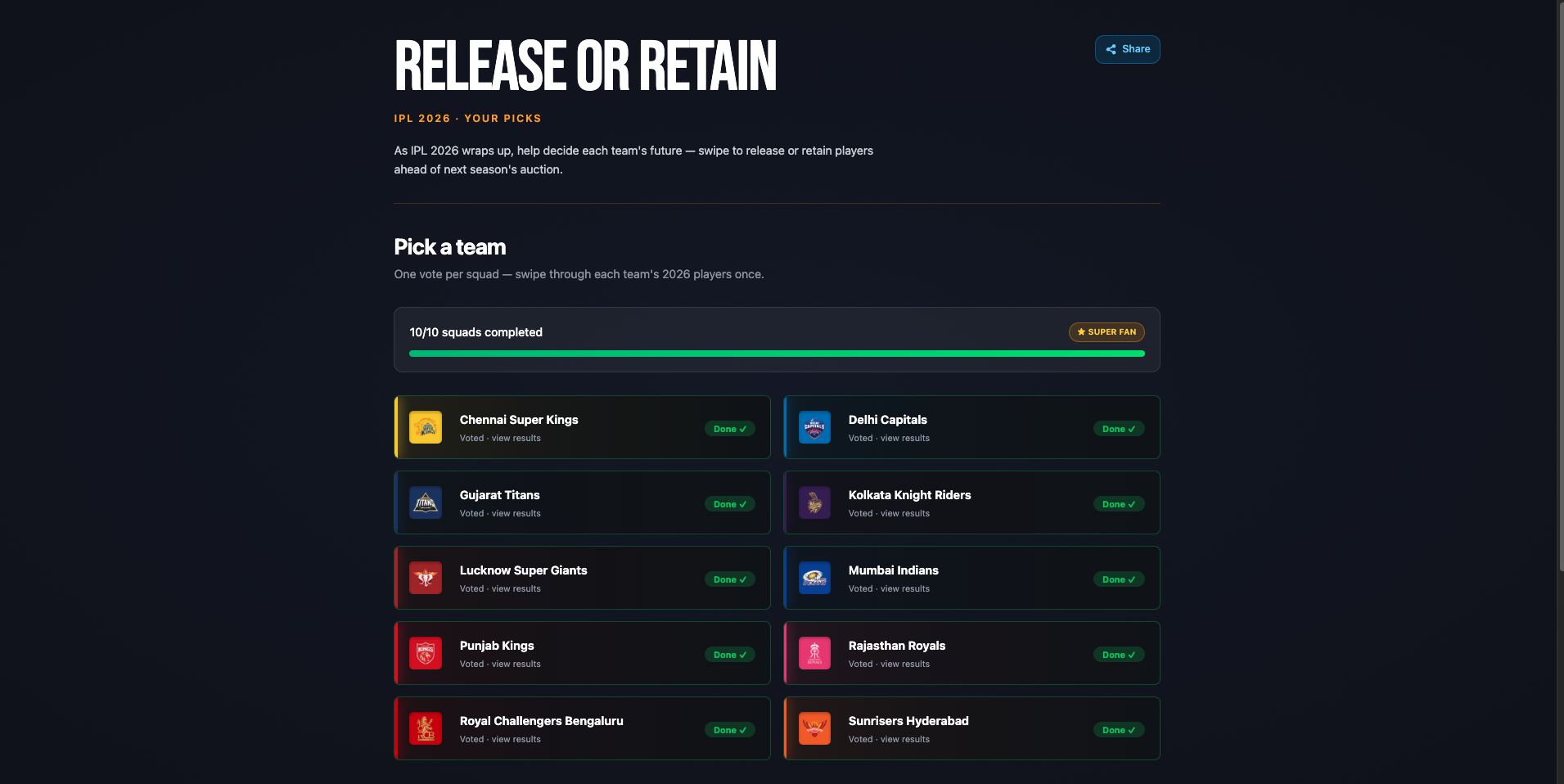The image size is (1564, 784).
Task: See Rajasthan Royals' voted results link
Action: (x=889, y=664)
